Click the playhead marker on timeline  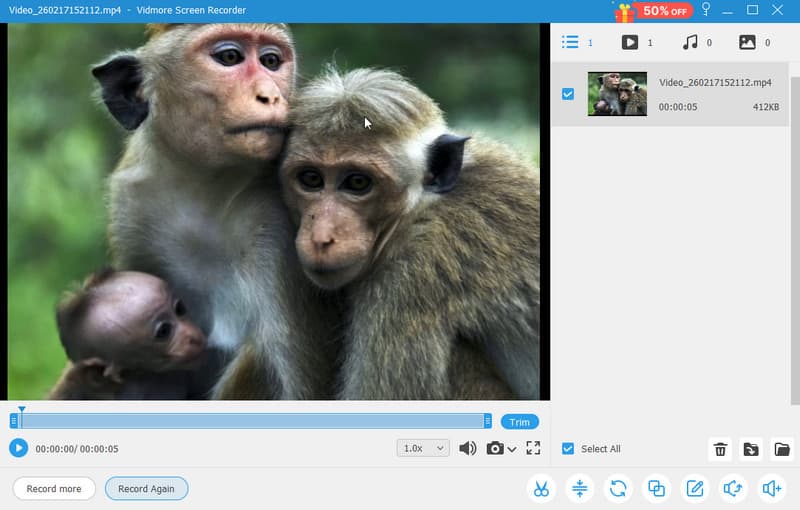pos(21,409)
